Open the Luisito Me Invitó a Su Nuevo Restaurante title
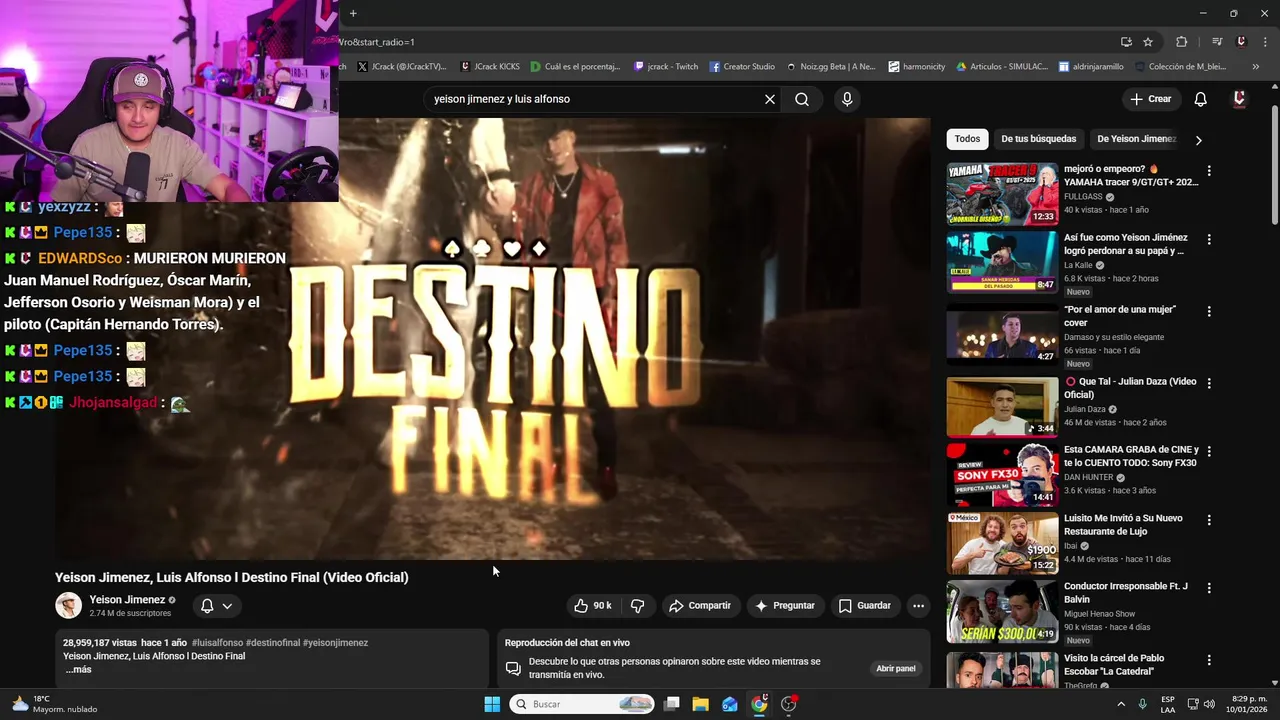This screenshot has width=1280, height=720. click(x=1123, y=525)
